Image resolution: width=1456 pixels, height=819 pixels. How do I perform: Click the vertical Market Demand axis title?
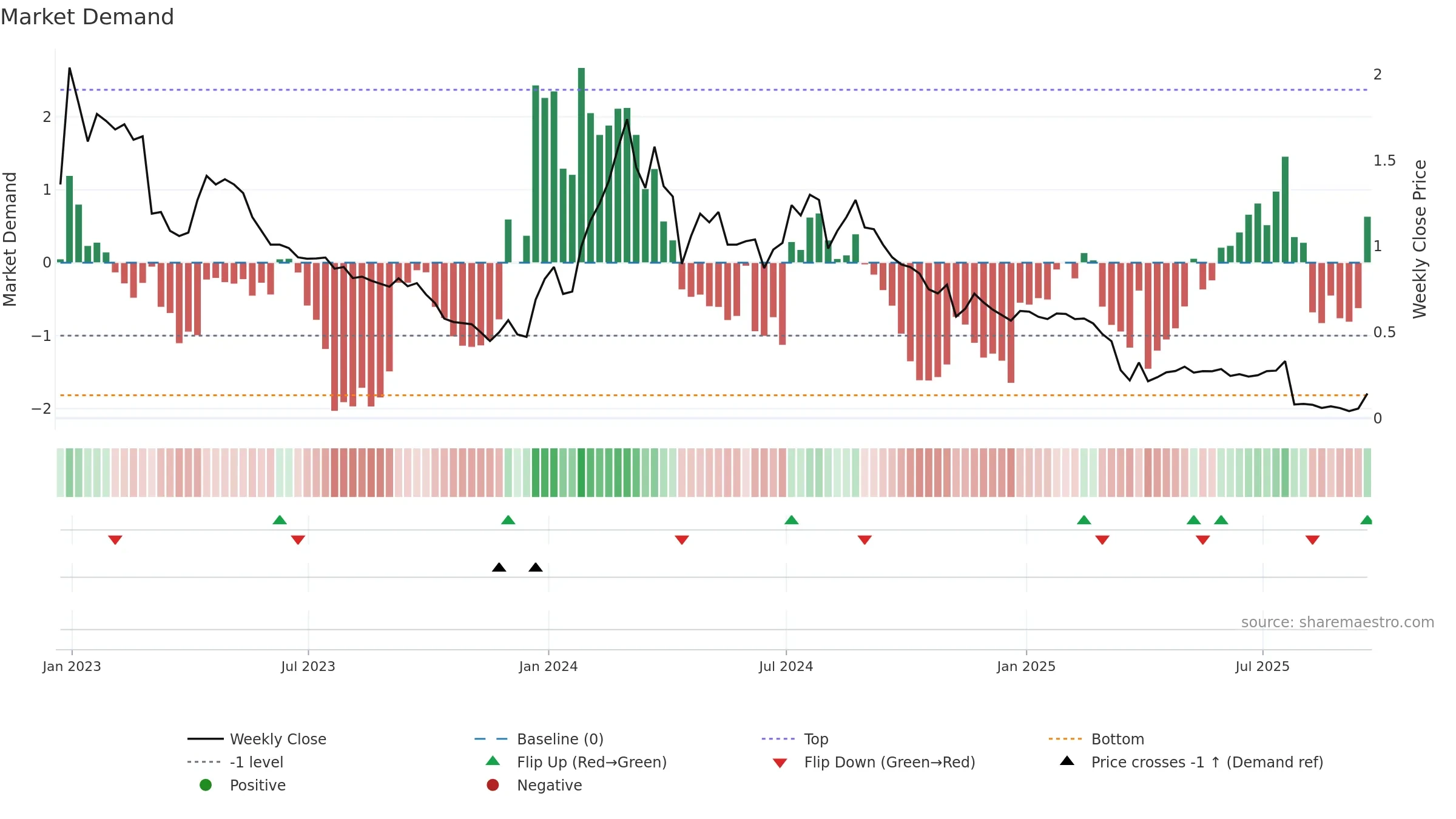click(10, 239)
